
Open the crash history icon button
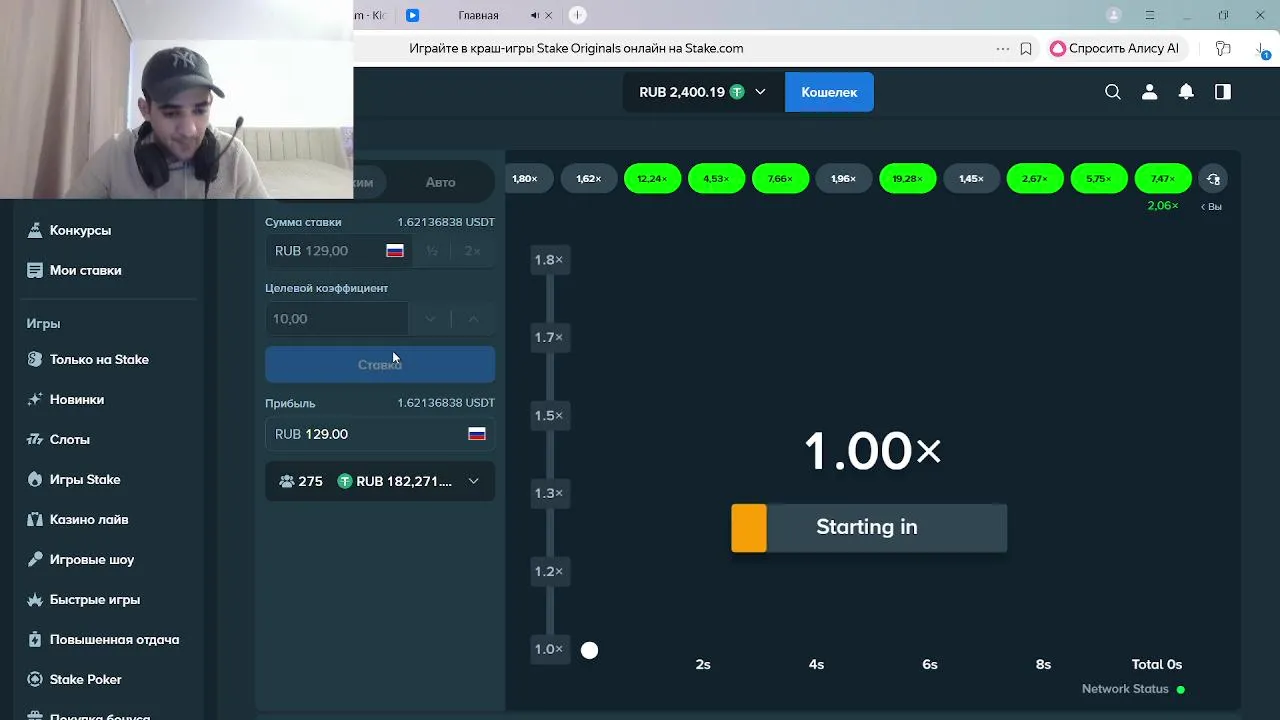click(x=1213, y=179)
